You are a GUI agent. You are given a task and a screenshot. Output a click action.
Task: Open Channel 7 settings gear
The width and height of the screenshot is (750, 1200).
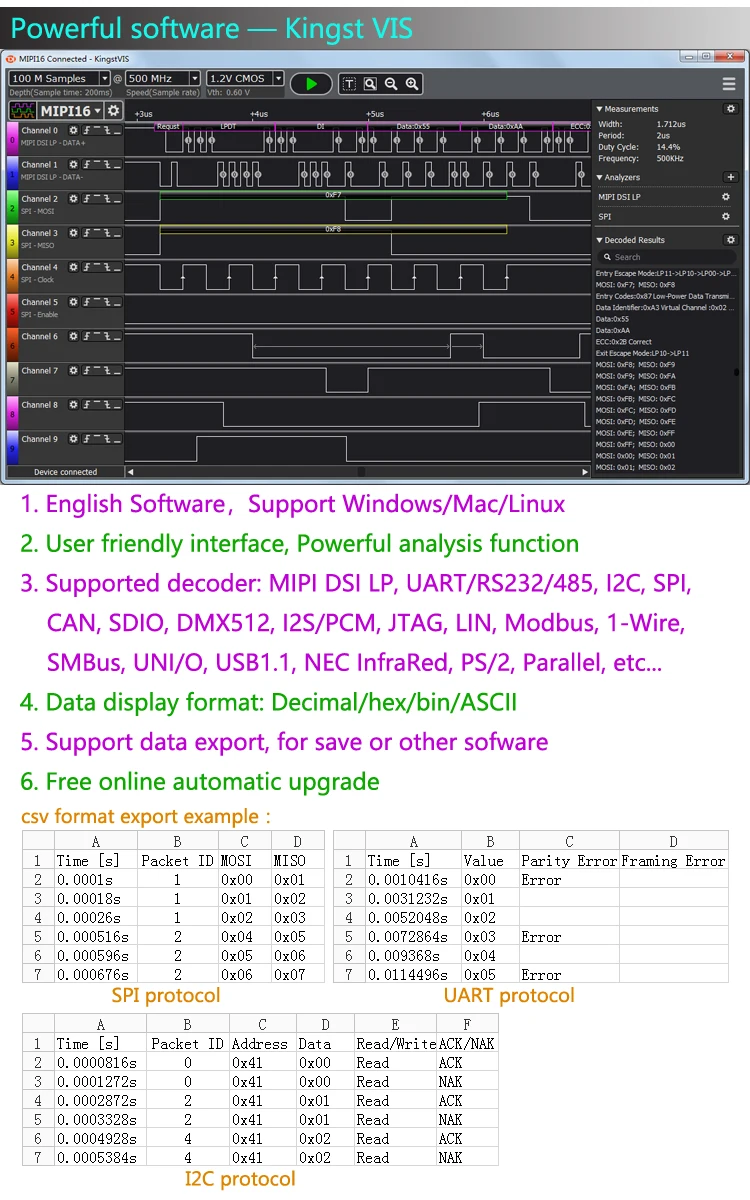(71, 370)
